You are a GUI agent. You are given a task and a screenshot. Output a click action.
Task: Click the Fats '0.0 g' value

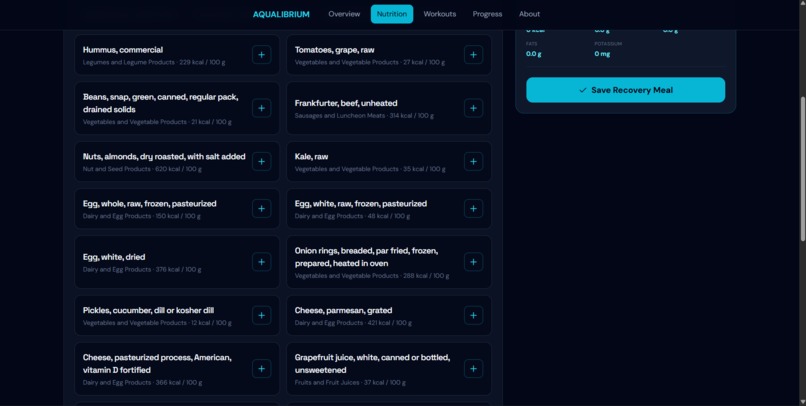click(534, 53)
